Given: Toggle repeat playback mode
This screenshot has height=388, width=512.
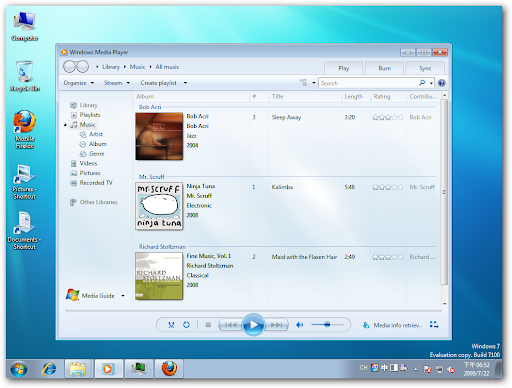Looking at the screenshot, I should click(x=186, y=325).
